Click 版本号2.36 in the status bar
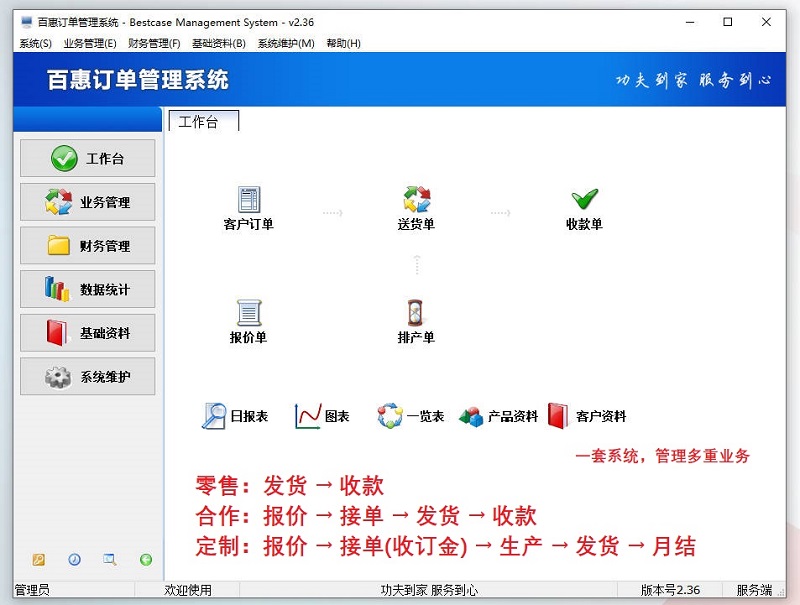This screenshot has width=800, height=605. point(670,590)
